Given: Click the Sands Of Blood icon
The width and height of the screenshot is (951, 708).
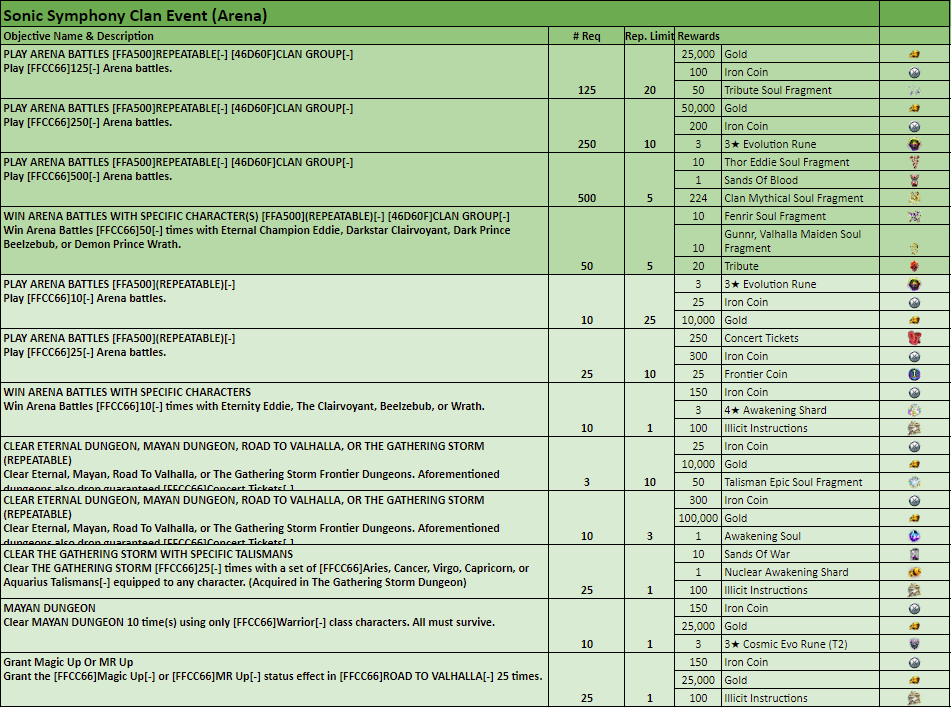Looking at the screenshot, I should tap(914, 180).
